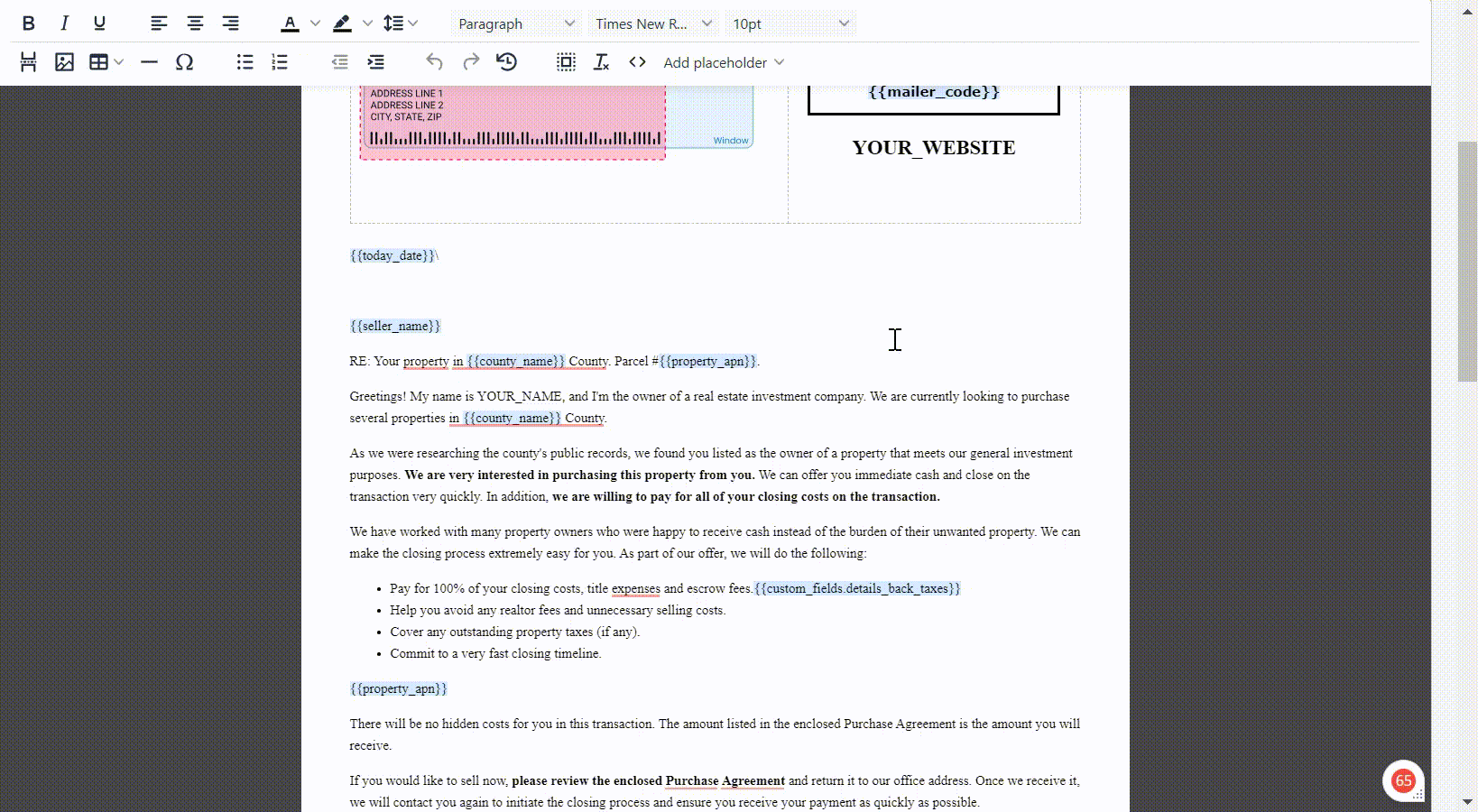Toggle numbered list
1478x812 pixels.
point(280,62)
